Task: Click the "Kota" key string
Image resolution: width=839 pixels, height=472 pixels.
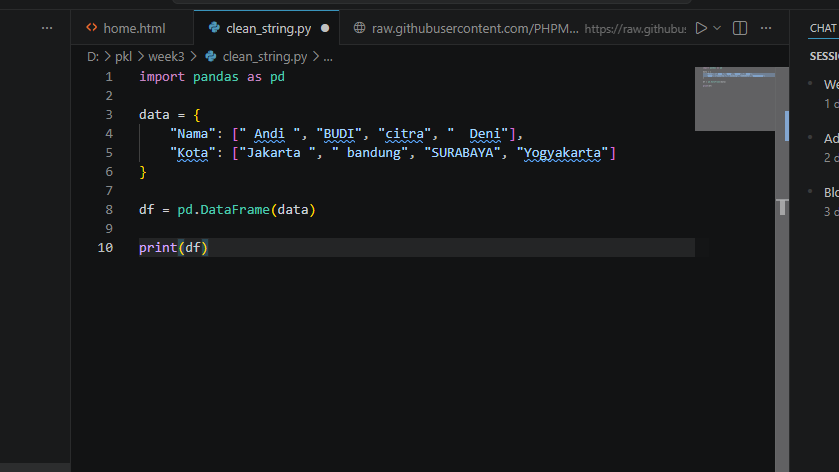Action: pyautogui.click(x=193, y=153)
